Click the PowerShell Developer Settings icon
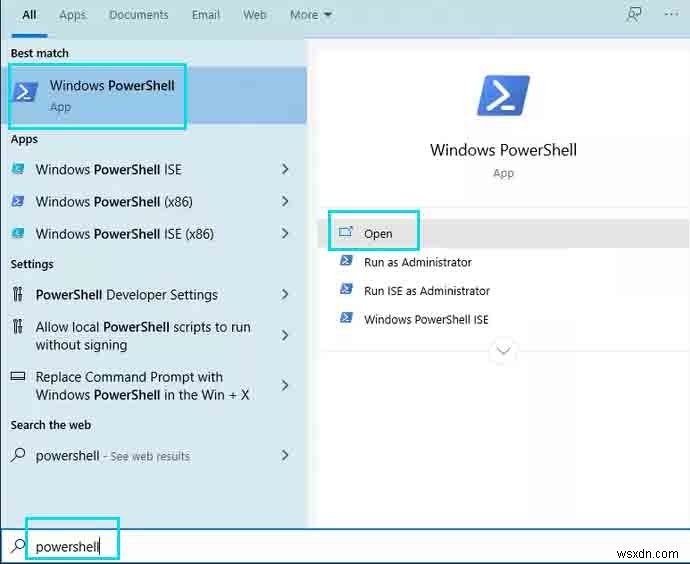Image resolution: width=690 pixels, height=564 pixels. (x=18, y=294)
